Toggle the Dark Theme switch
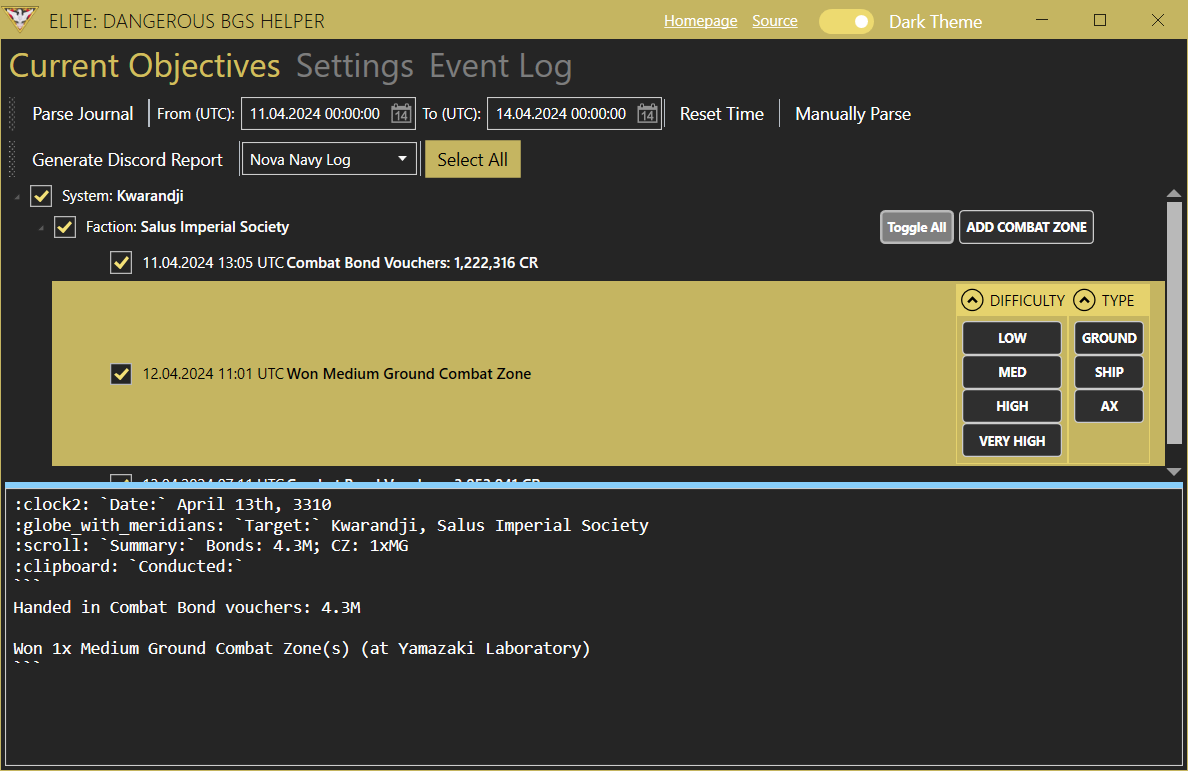This screenshot has width=1188, height=771. point(846,21)
